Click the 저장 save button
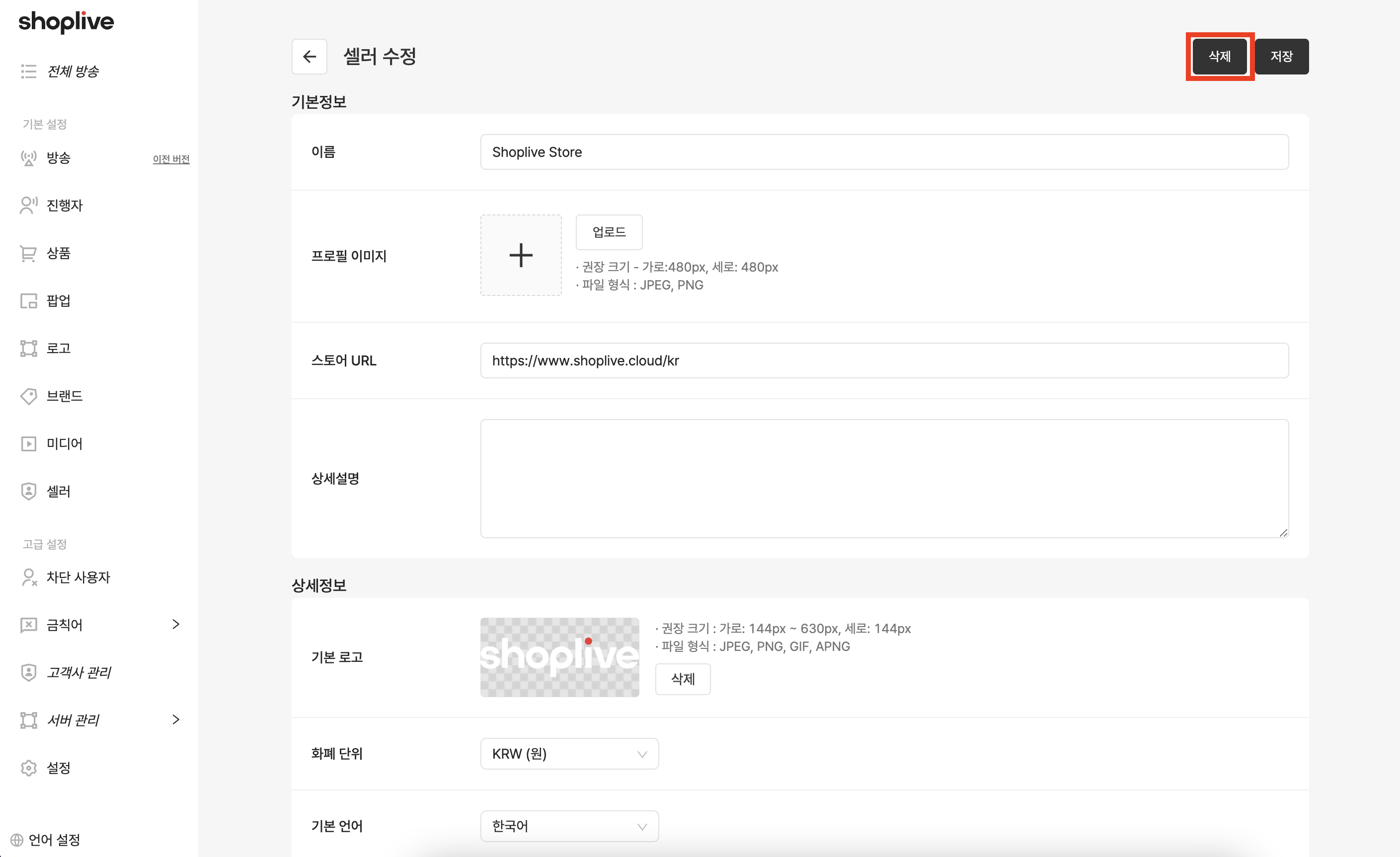 pos(1282,56)
